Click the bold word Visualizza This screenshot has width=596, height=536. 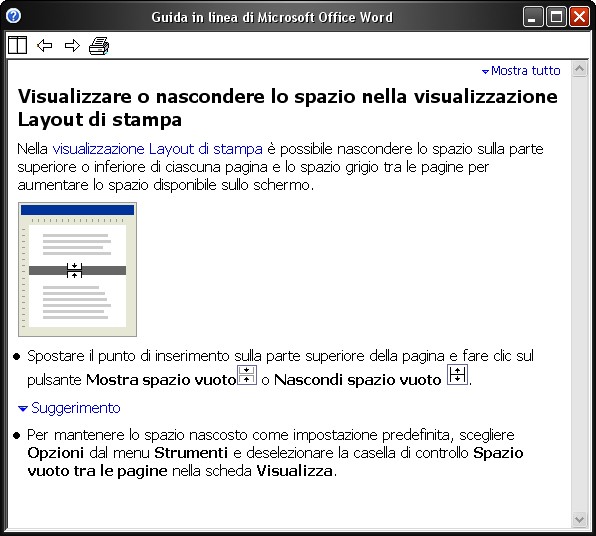click(295, 471)
